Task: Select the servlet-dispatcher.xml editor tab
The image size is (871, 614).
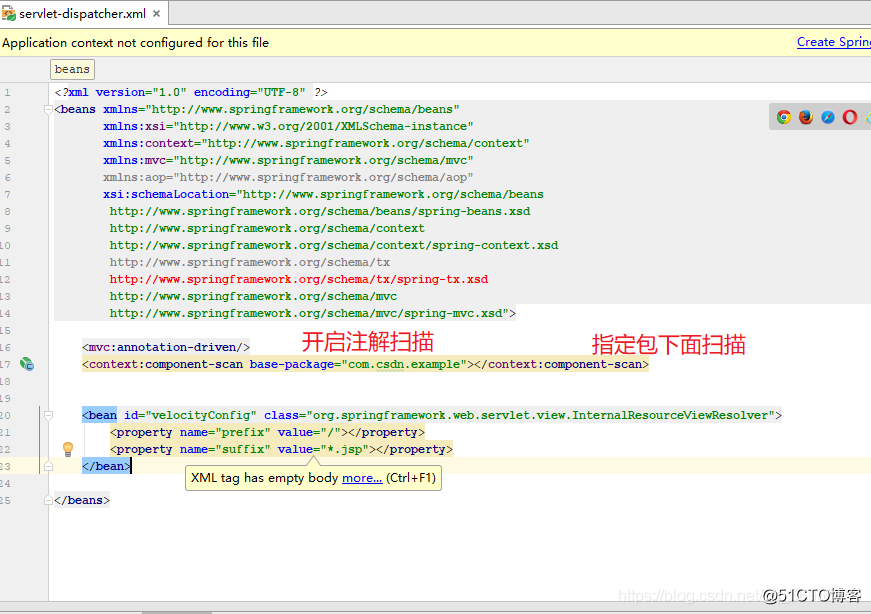Action: coord(84,13)
